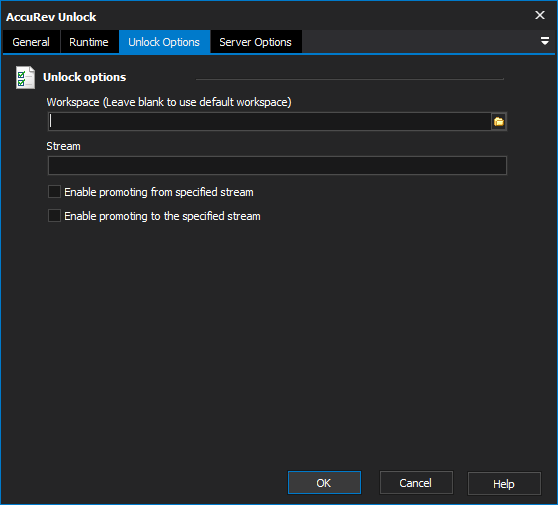This screenshot has height=505, width=558.
Task: Click the Workspace label text
Action: click(x=169, y=102)
